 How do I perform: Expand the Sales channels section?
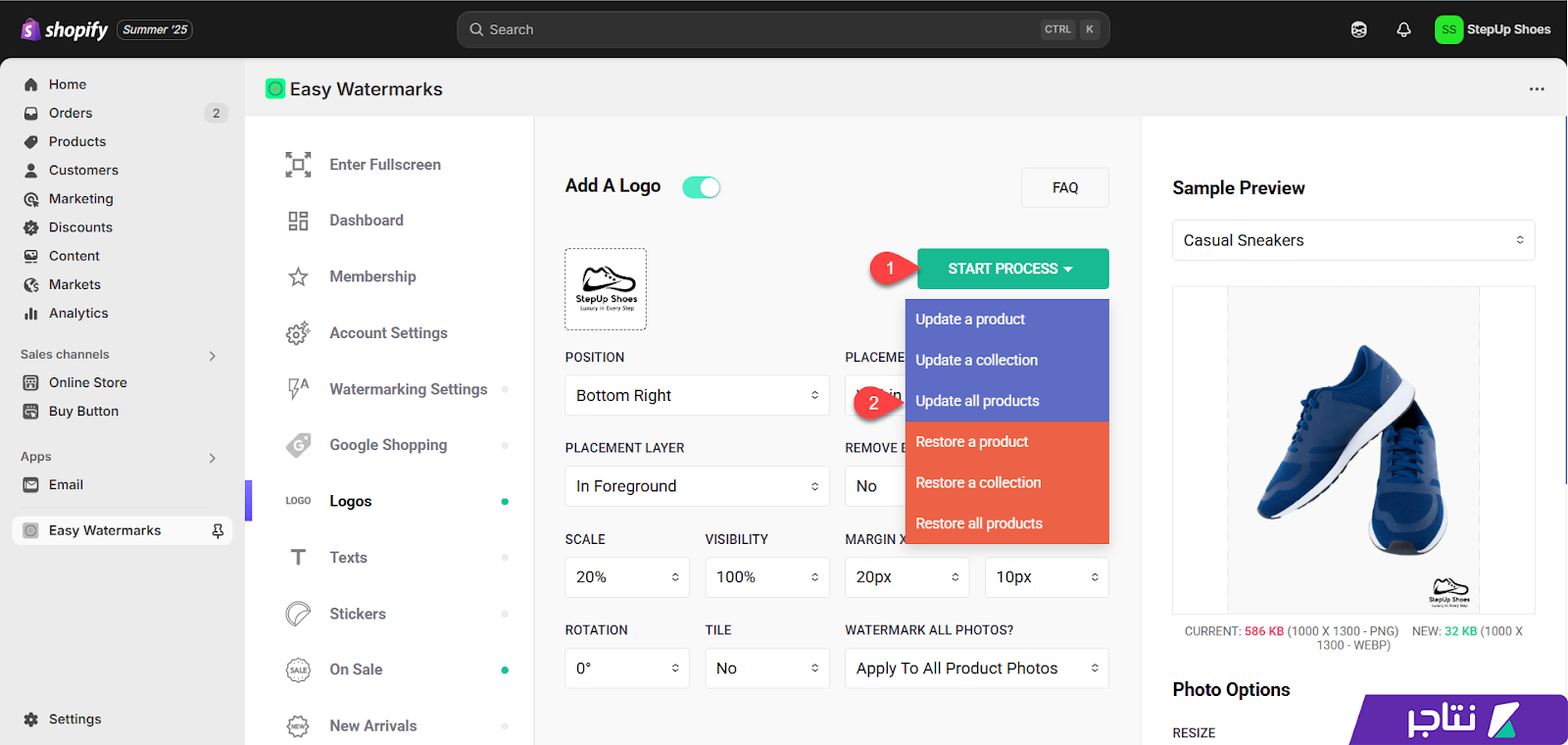coord(212,356)
